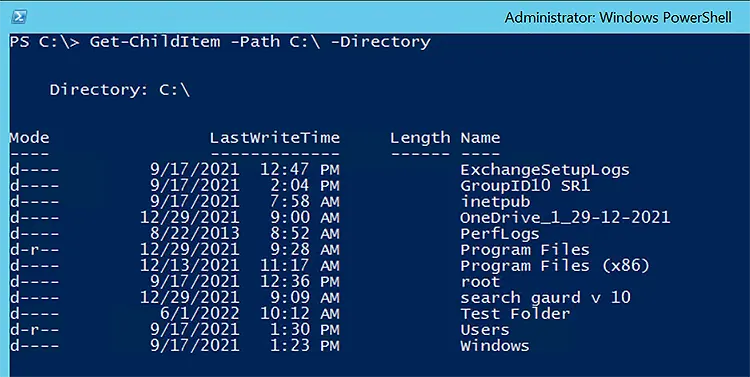This screenshot has height=377, width=750.
Task: Select the folder name 'search gaurd v 10'
Action: pos(545,298)
